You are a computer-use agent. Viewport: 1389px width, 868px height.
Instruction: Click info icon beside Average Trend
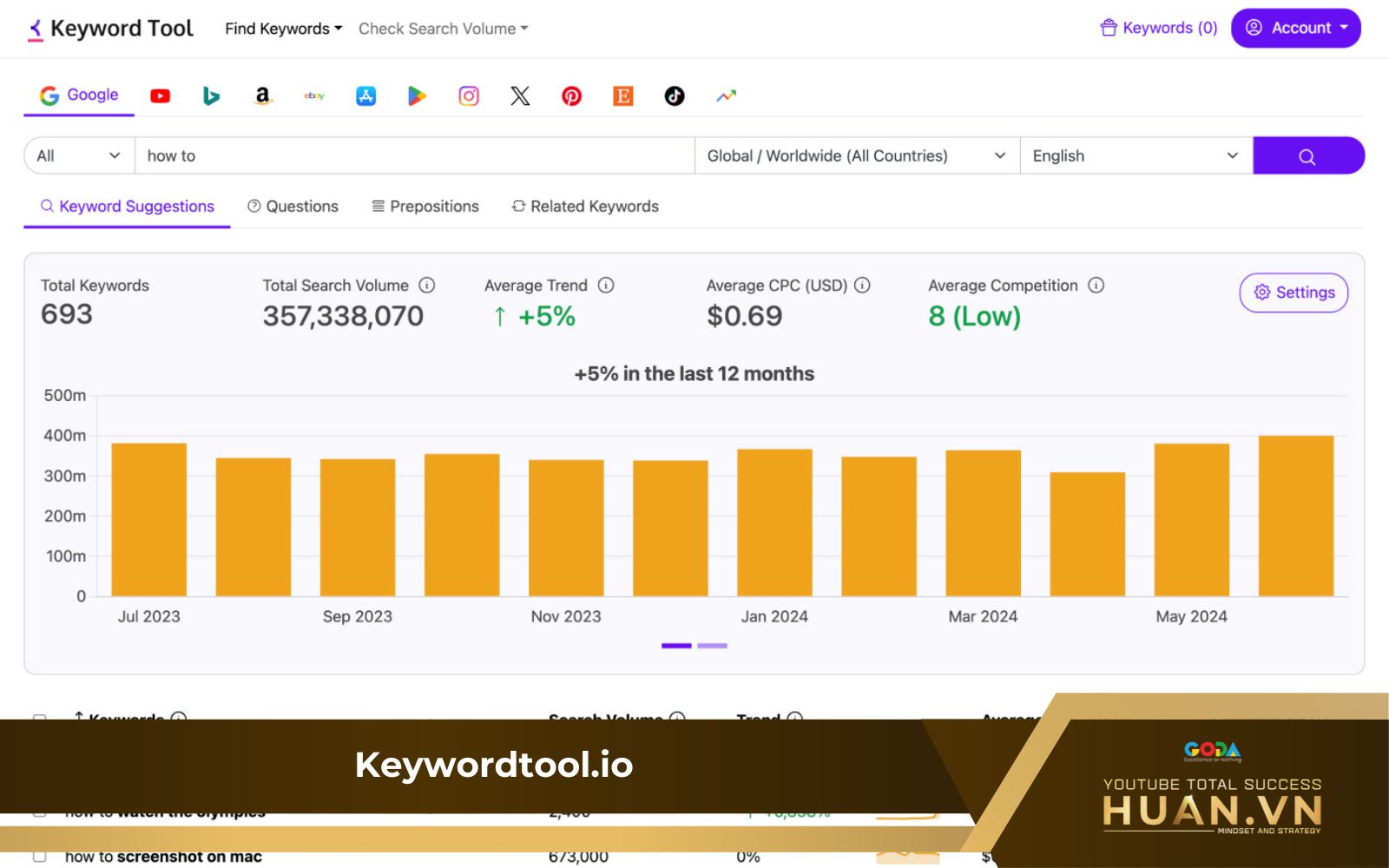[606, 285]
